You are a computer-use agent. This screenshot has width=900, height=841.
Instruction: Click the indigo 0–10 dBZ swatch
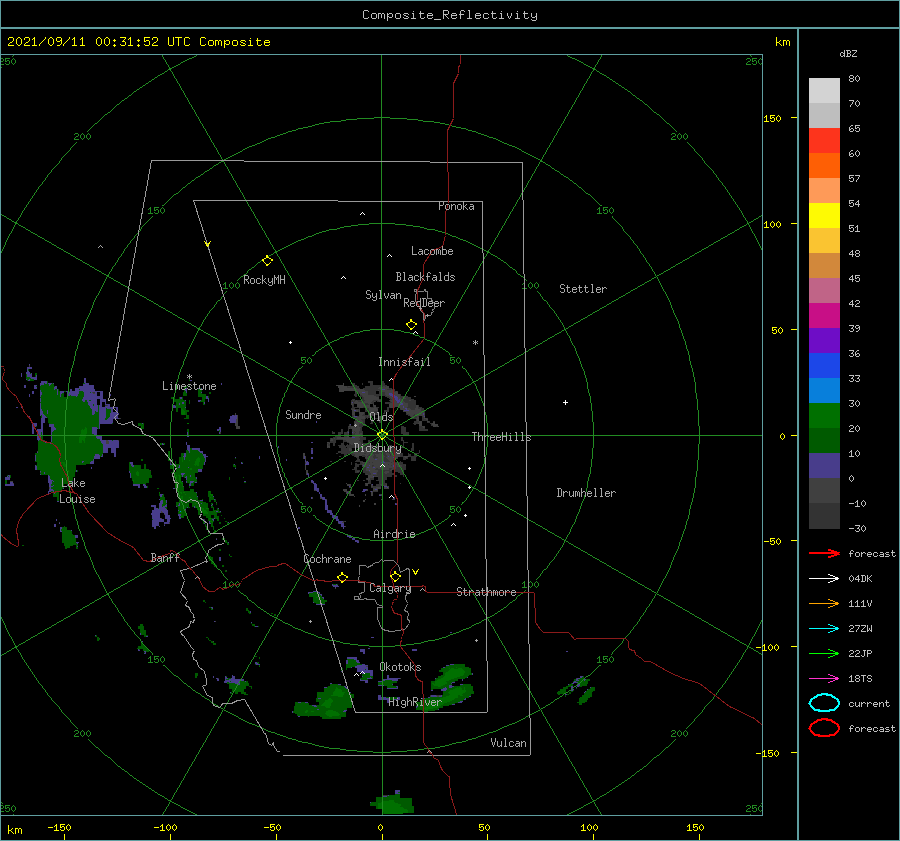[824, 466]
